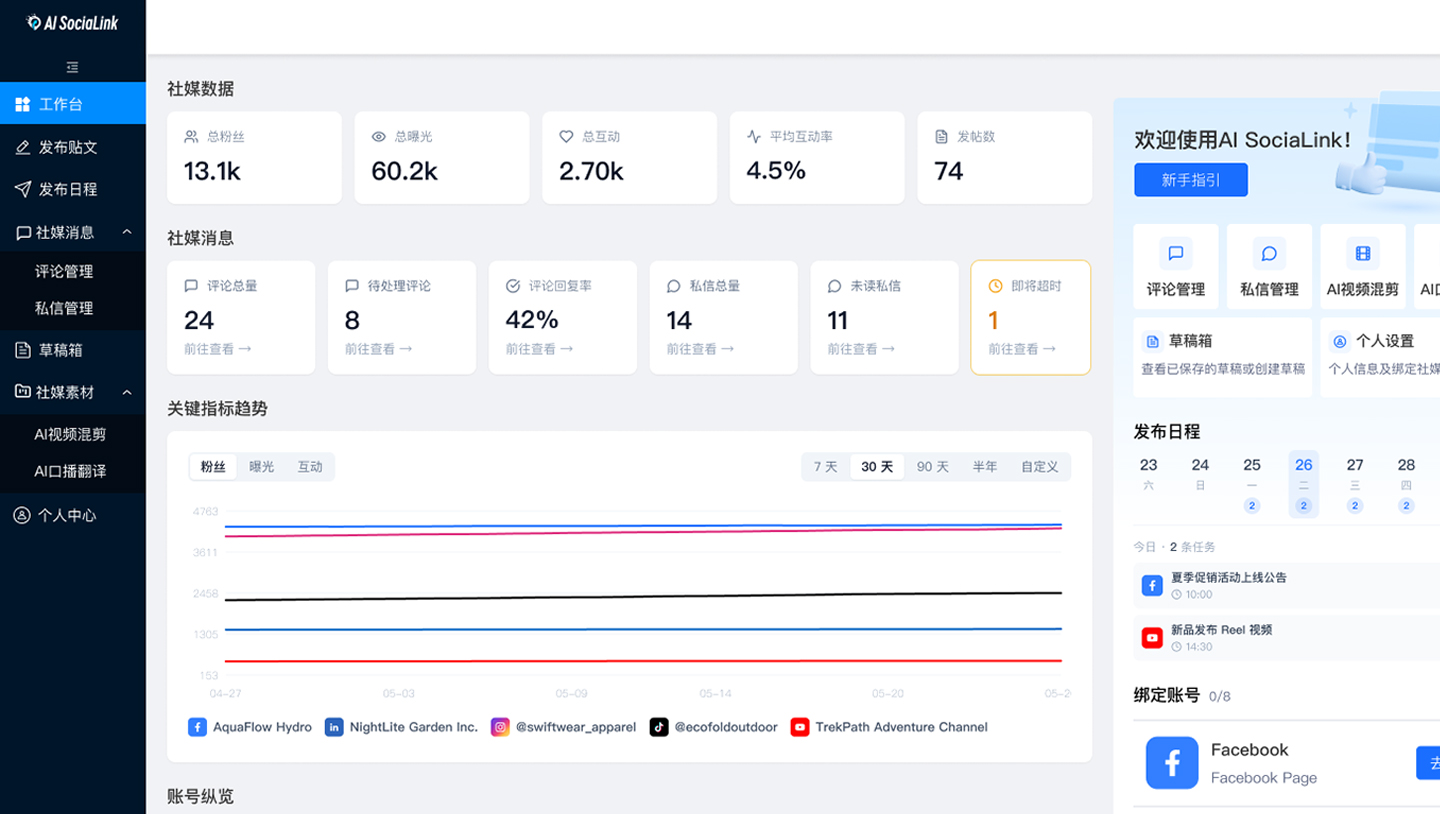The width and height of the screenshot is (1440, 814).
Task: Switch chart metric to 曝光
Action: 262,467
